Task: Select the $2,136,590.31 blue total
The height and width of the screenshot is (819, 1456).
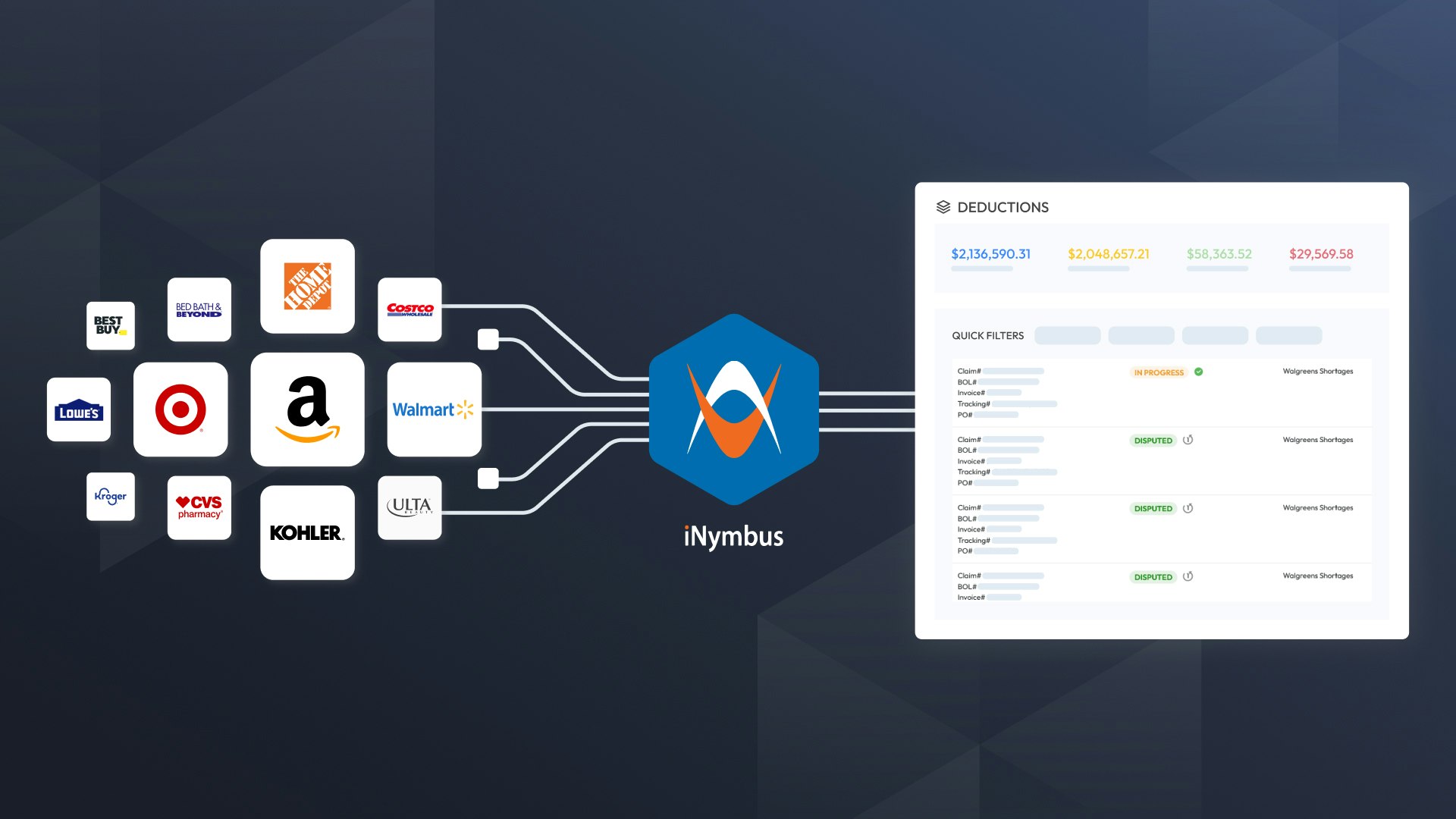Action: pyautogui.click(x=990, y=254)
